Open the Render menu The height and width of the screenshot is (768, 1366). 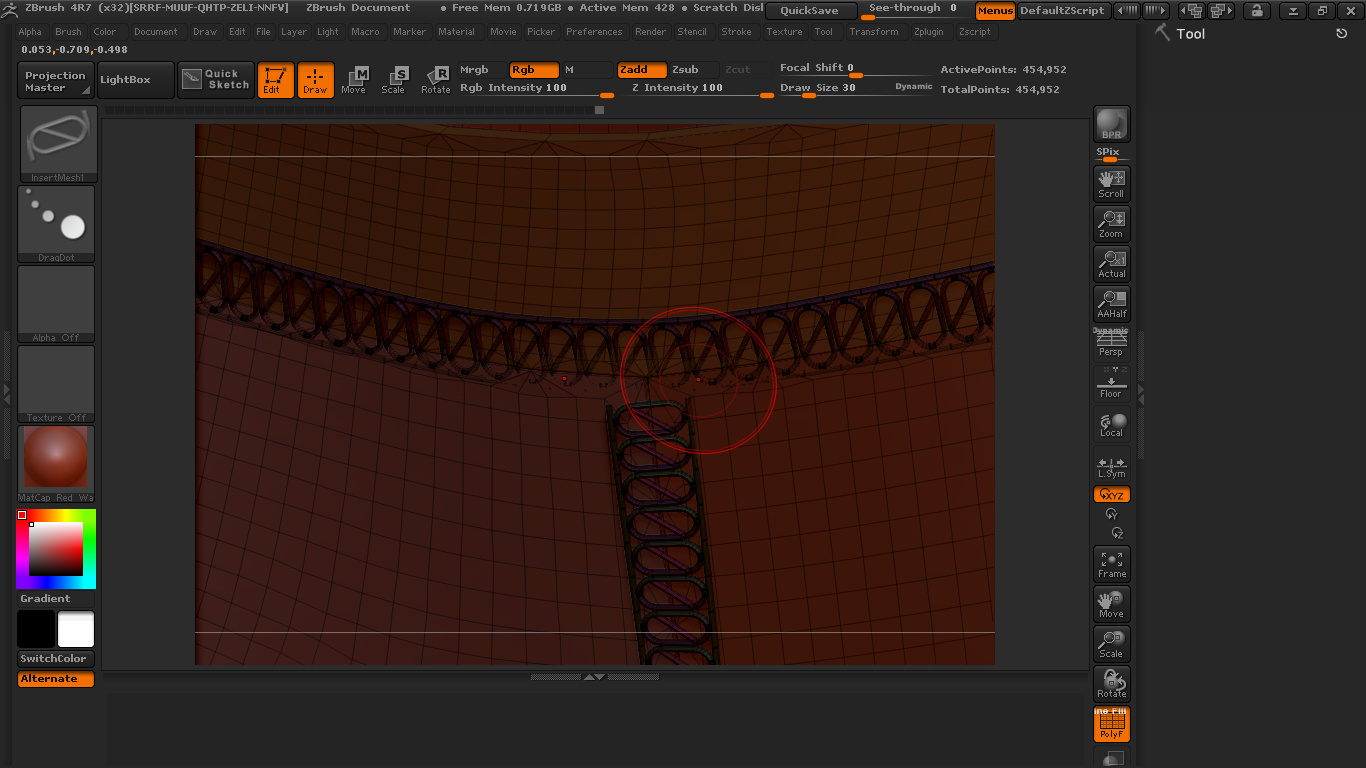[x=650, y=32]
